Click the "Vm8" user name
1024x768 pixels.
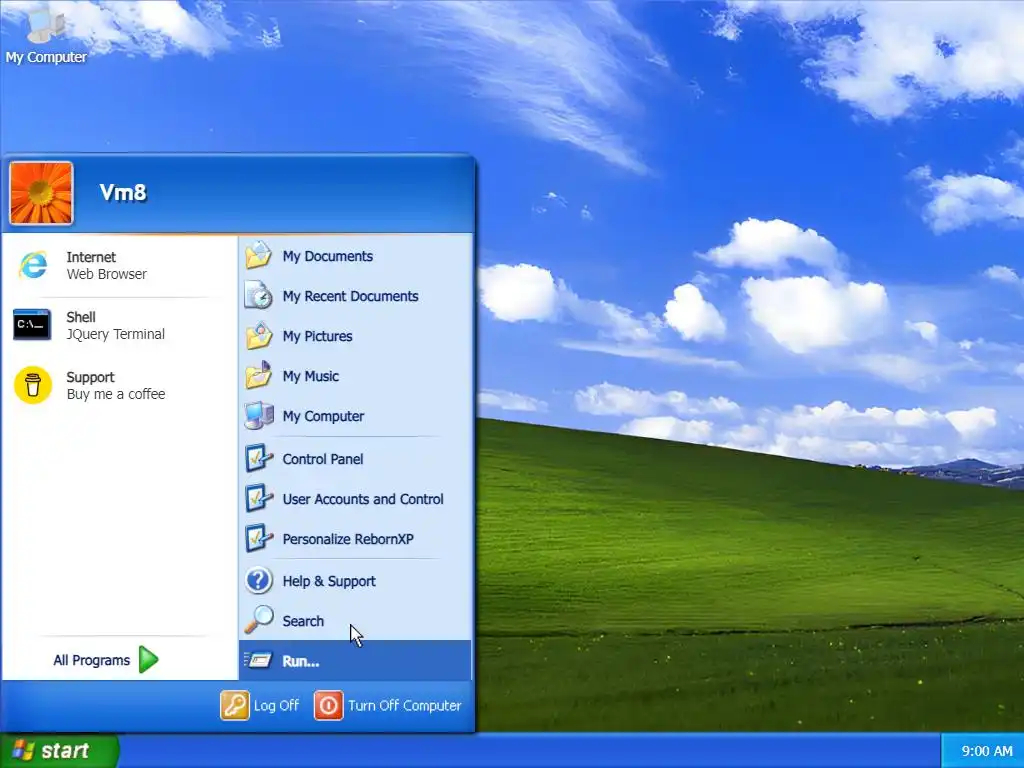123,193
